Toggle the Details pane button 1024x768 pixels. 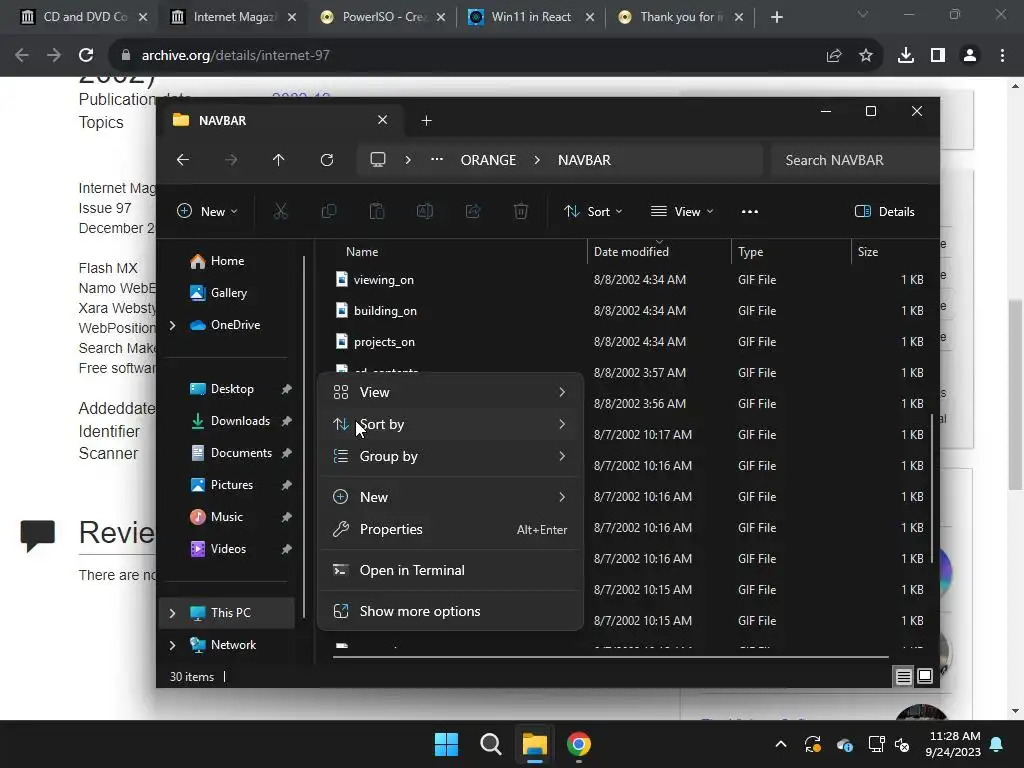click(884, 212)
